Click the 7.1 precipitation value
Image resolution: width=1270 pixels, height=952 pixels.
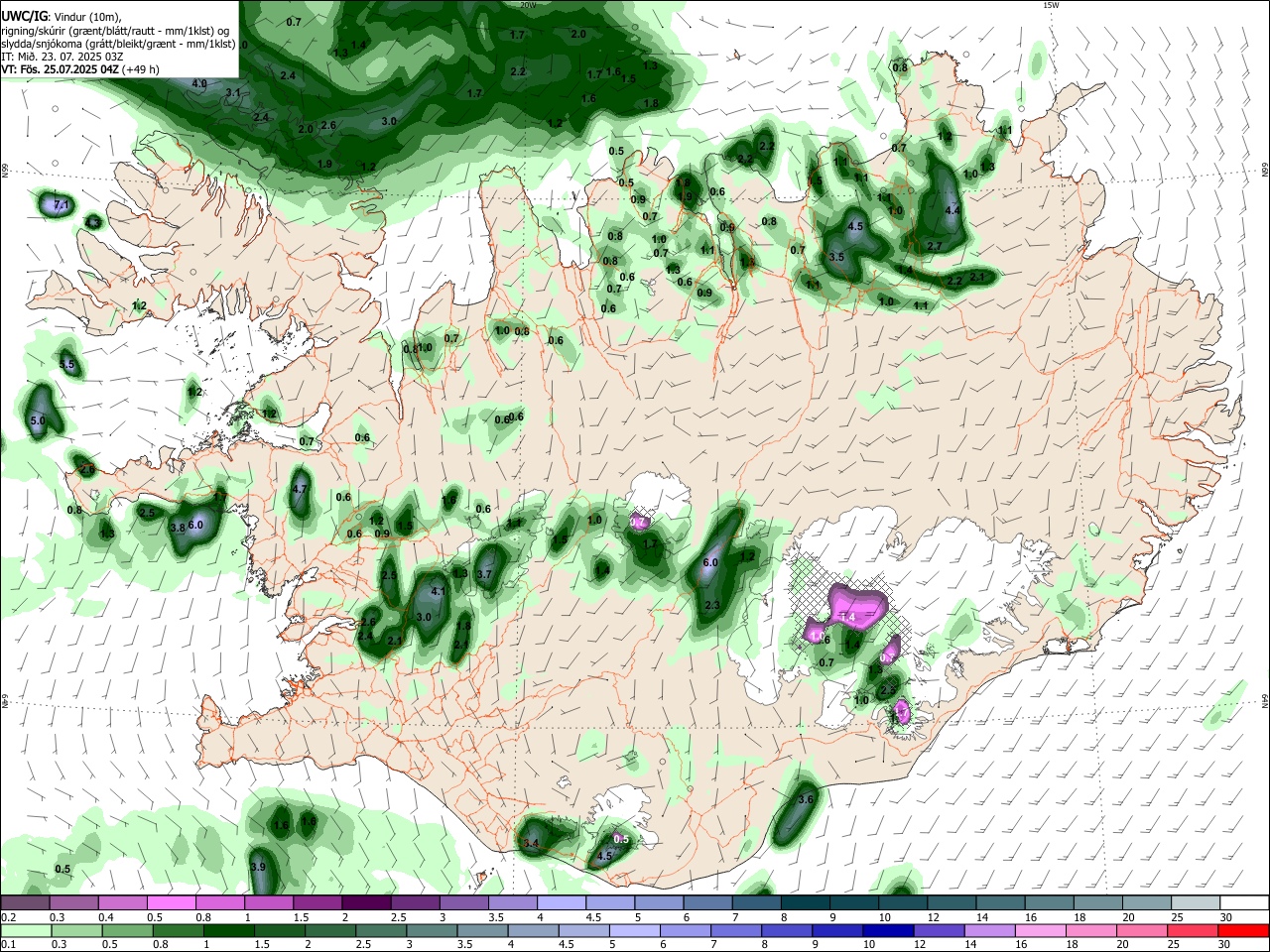coord(61,205)
